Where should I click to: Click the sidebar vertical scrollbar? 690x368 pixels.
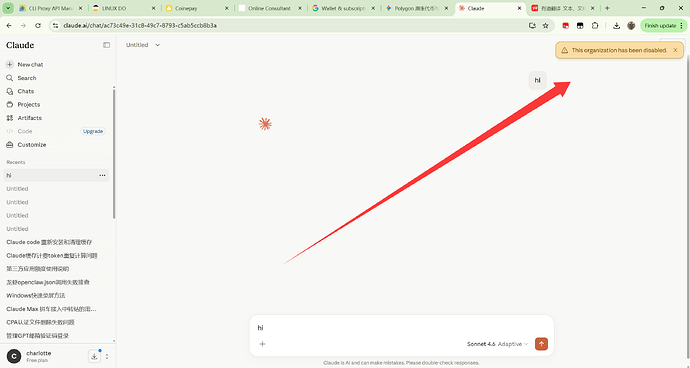pos(114,153)
